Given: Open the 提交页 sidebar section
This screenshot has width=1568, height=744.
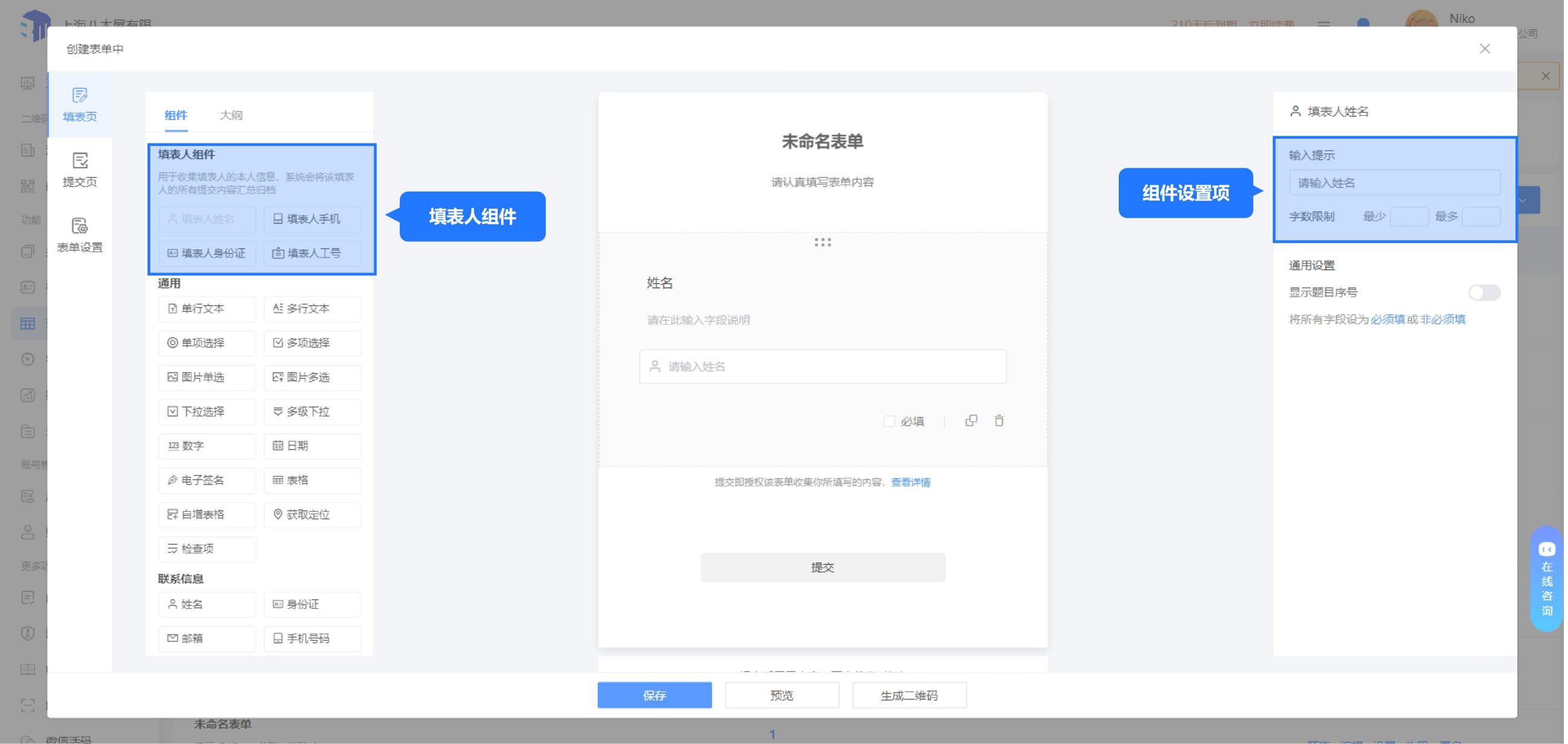Looking at the screenshot, I should 80,170.
